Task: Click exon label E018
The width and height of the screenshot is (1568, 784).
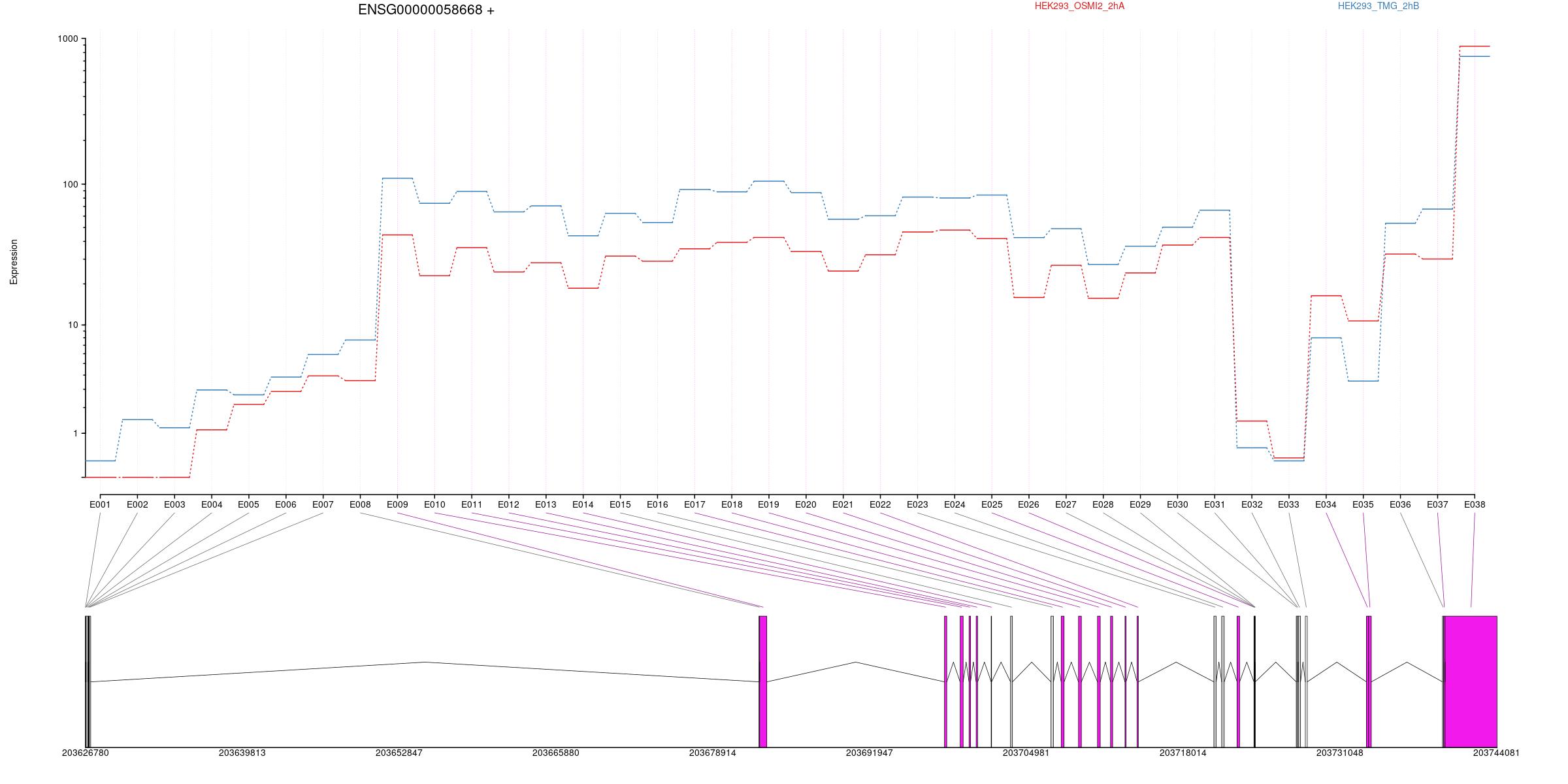Action: click(x=732, y=504)
